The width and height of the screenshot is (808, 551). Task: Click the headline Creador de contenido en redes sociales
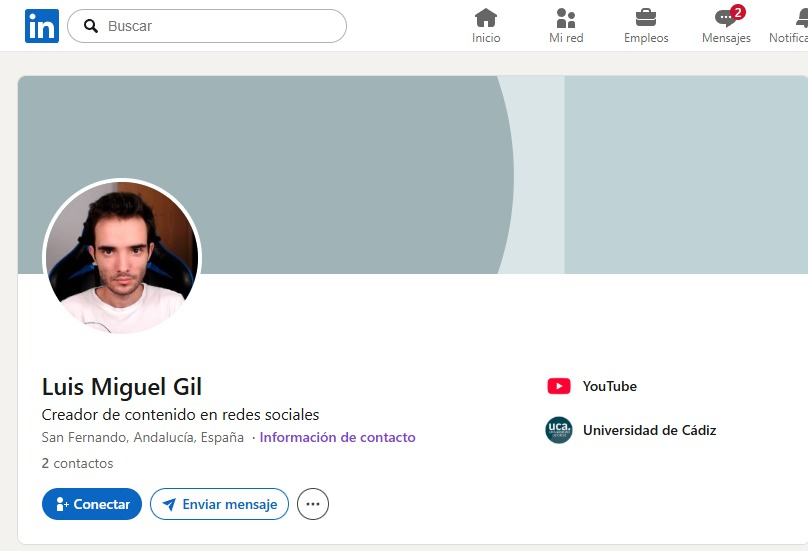[x=180, y=414]
